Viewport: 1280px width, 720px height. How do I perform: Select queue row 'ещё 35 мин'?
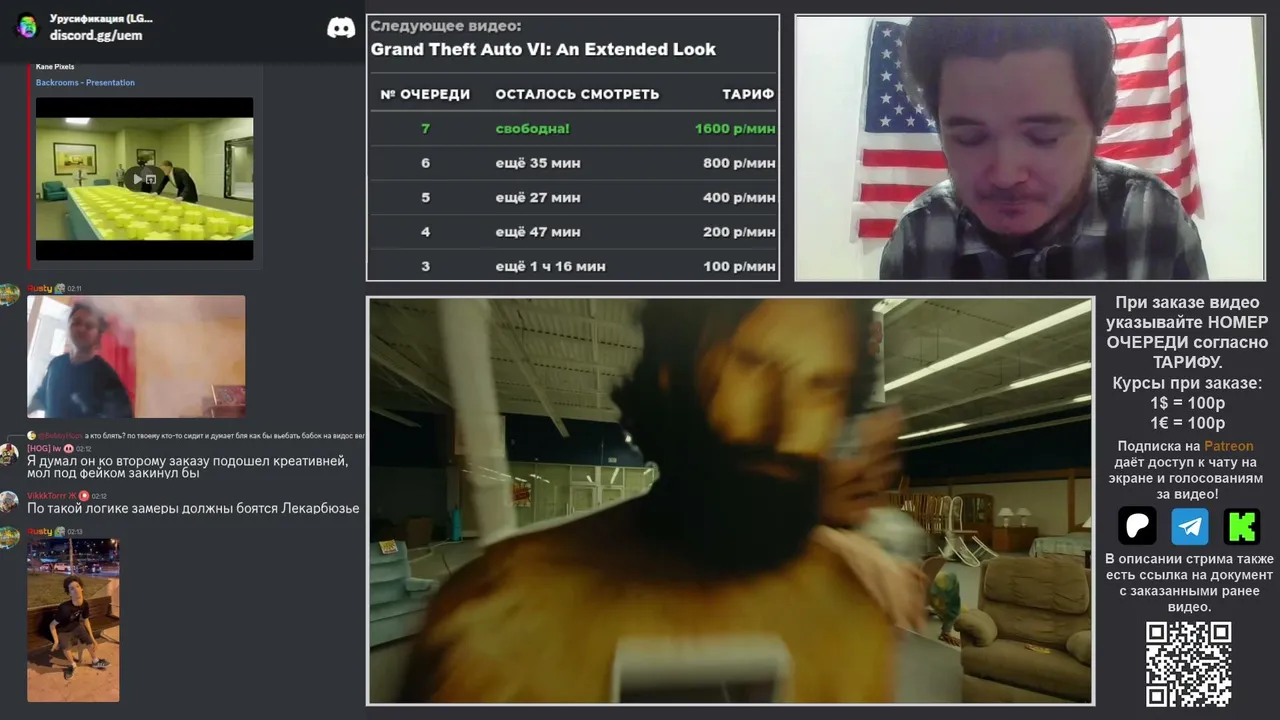573,163
